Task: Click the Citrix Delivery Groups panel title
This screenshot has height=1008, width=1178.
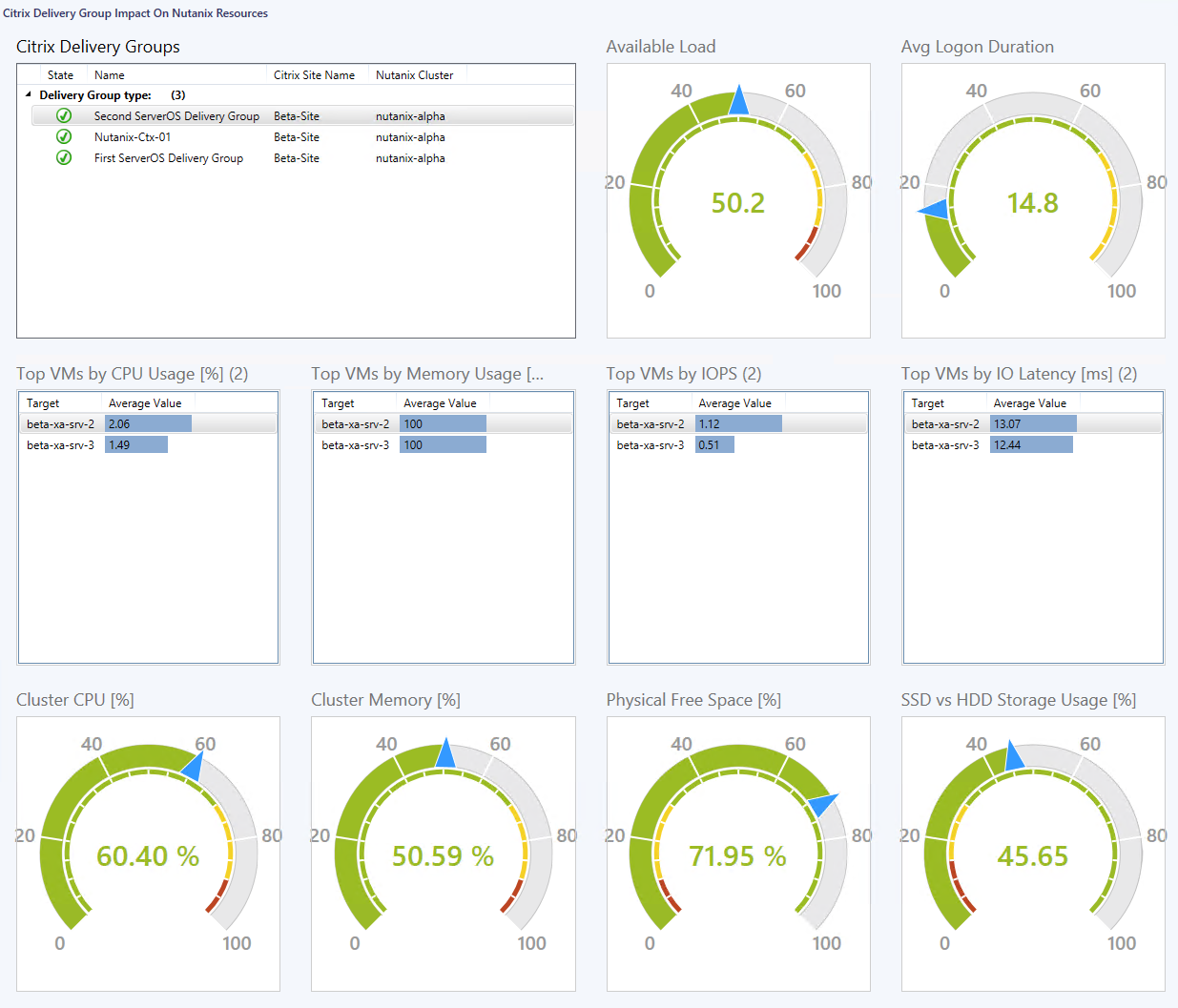Action: point(98,47)
